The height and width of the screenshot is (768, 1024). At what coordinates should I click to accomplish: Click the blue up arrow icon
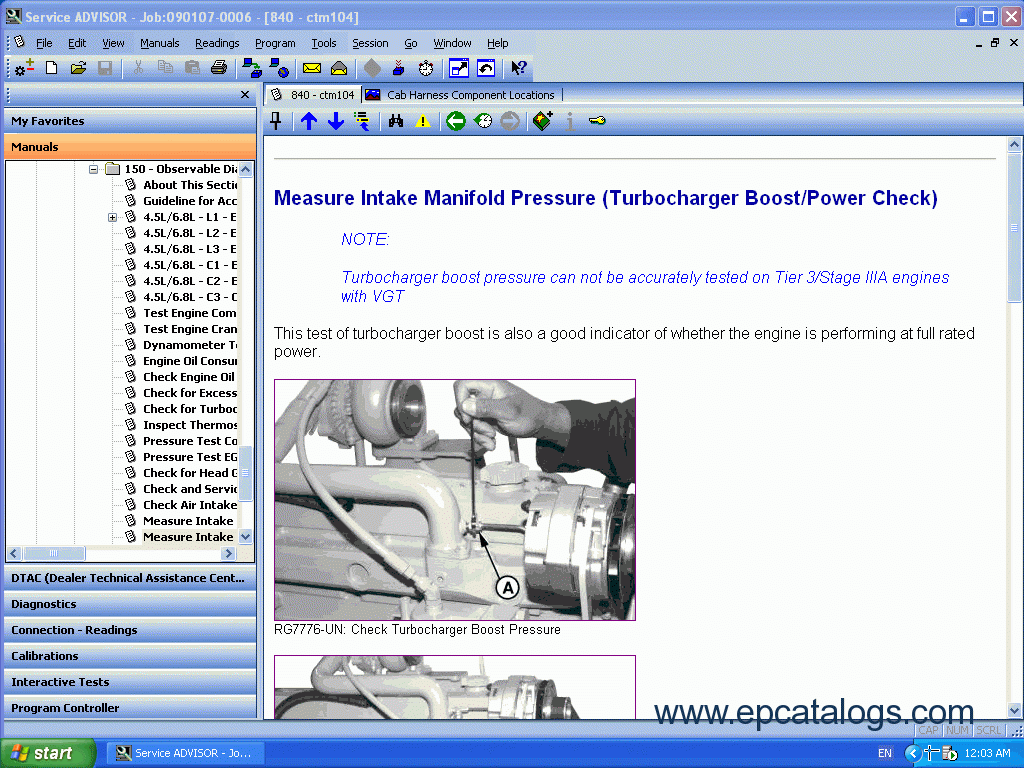(309, 121)
